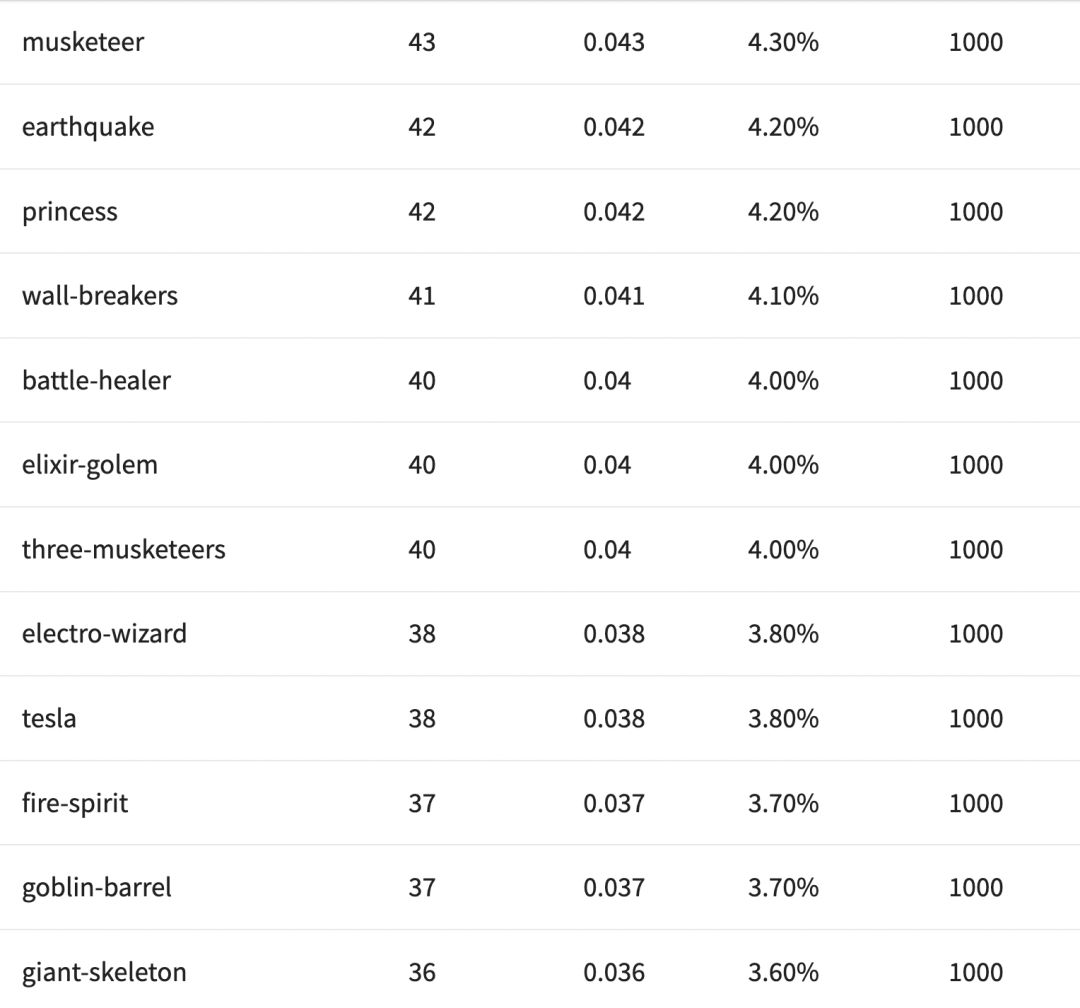Select the 0.036 value for giant-skeleton
Image resolution: width=1080 pixels, height=1008 pixels.
[614, 972]
